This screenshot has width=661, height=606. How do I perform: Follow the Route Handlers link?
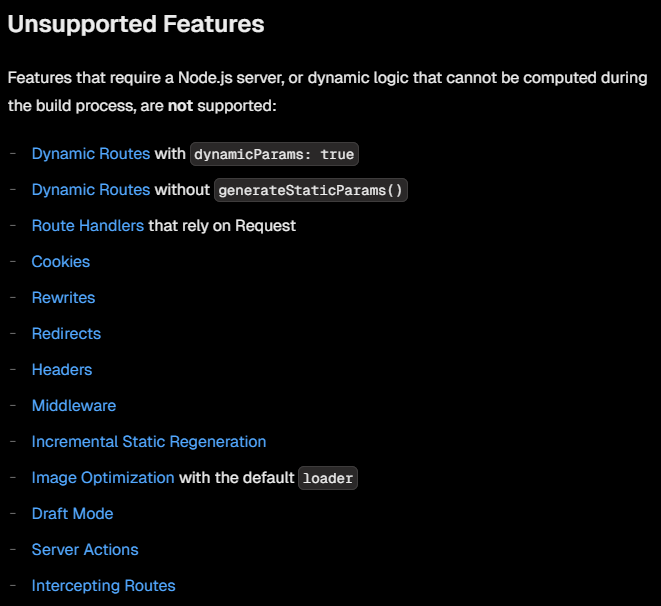pos(87,226)
